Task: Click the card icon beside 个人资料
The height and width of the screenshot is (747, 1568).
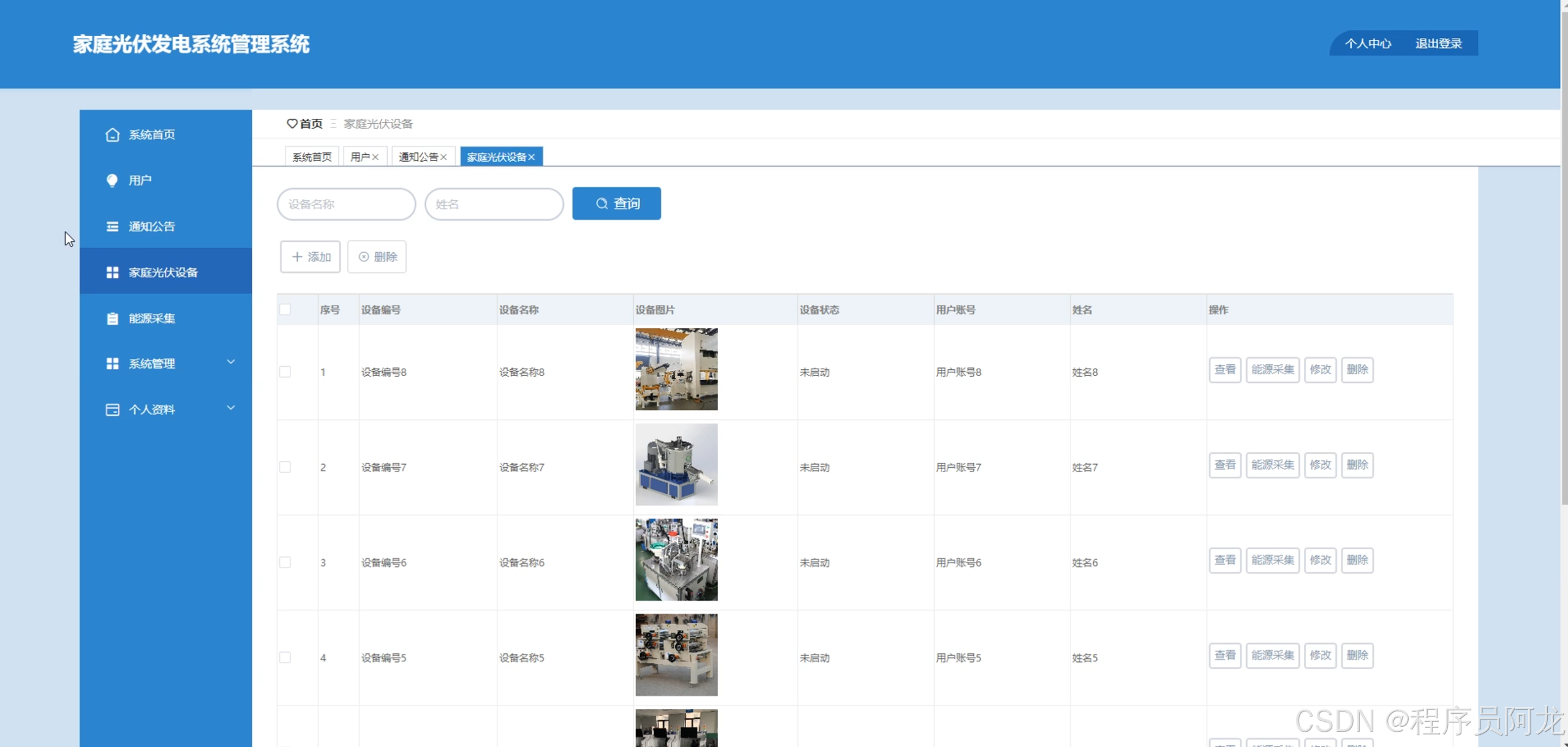Action: point(112,410)
